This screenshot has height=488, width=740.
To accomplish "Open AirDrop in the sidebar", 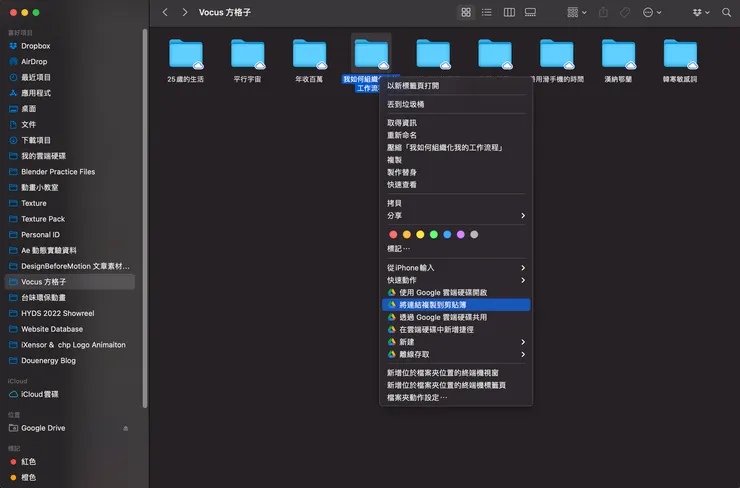I will click(34, 61).
